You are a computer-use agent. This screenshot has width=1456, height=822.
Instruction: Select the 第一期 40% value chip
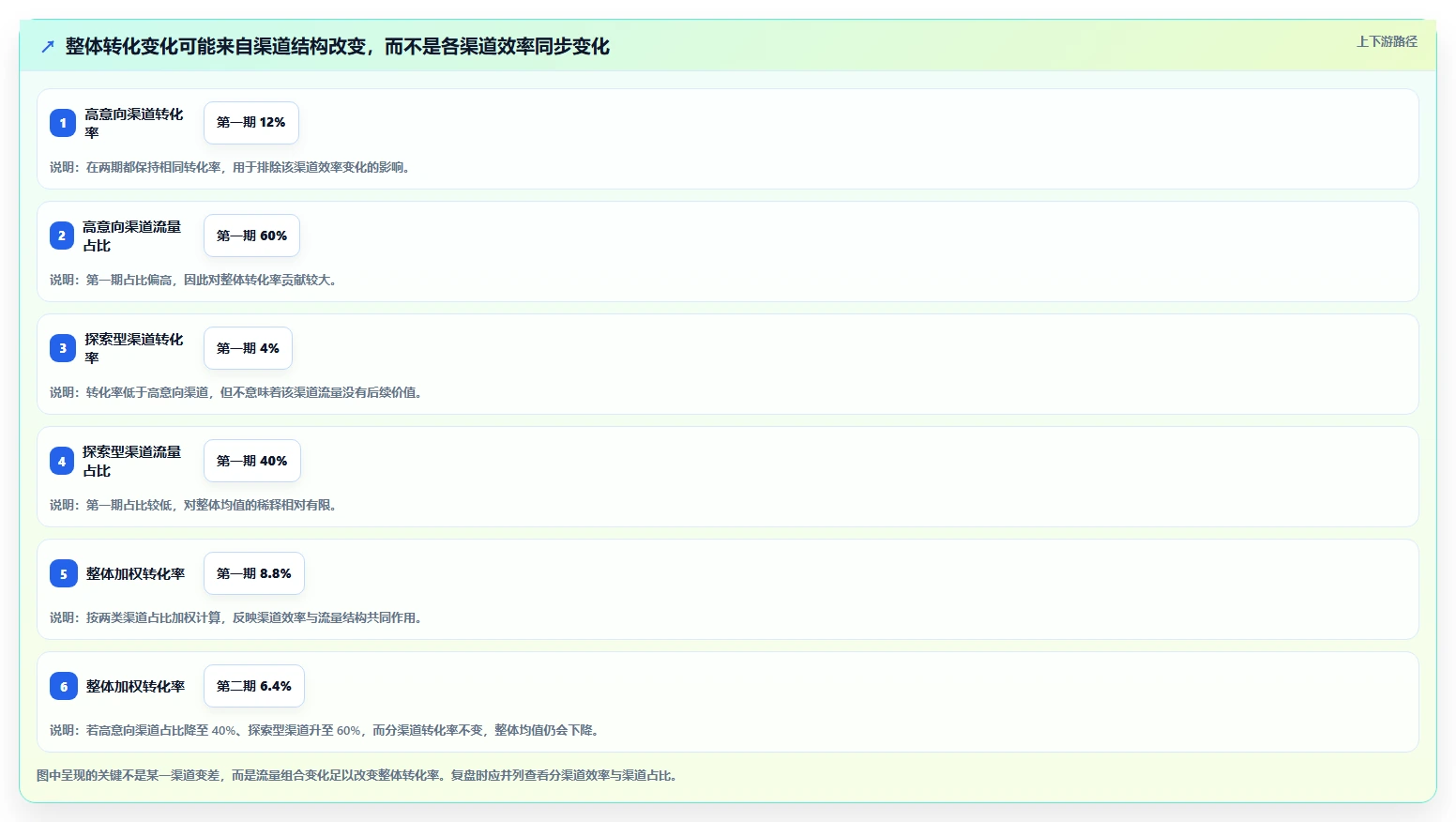[x=252, y=461]
